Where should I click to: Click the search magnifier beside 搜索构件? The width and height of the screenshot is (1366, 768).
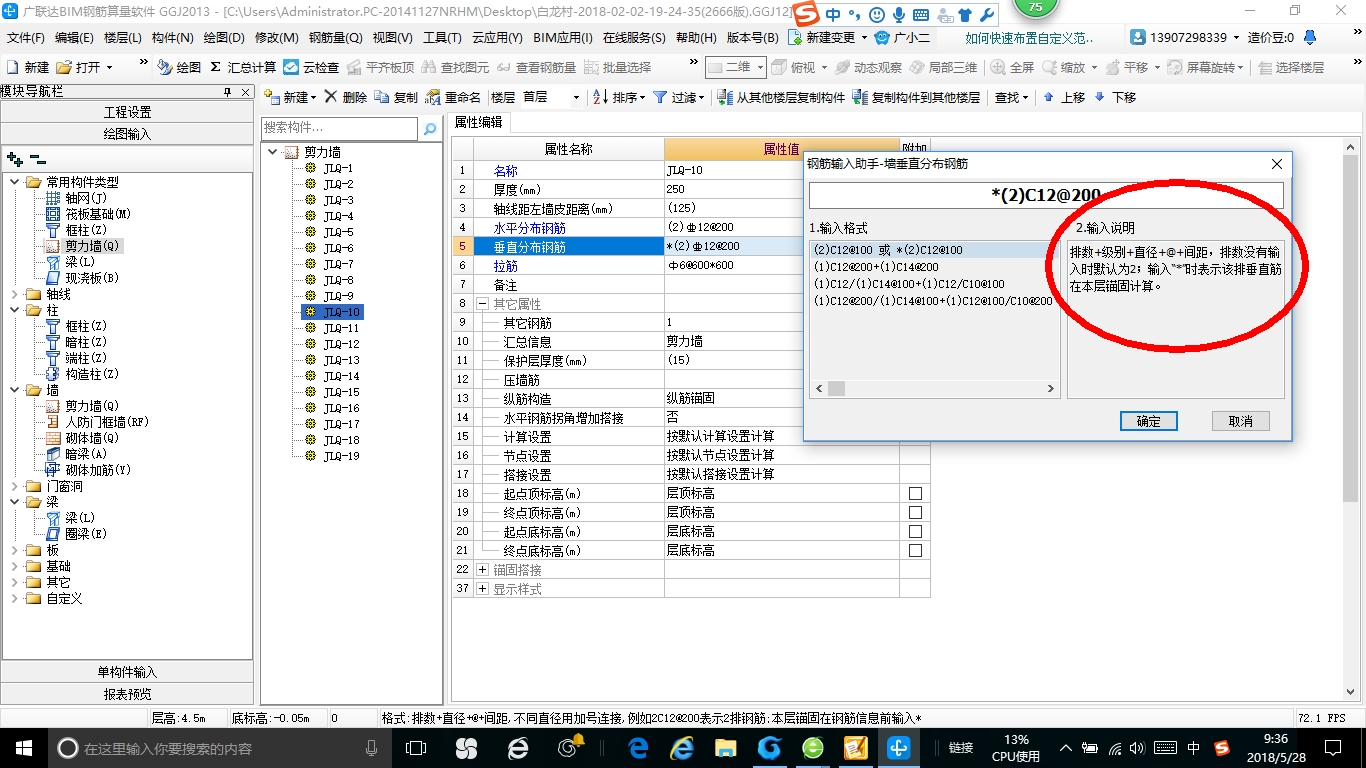pyautogui.click(x=430, y=128)
